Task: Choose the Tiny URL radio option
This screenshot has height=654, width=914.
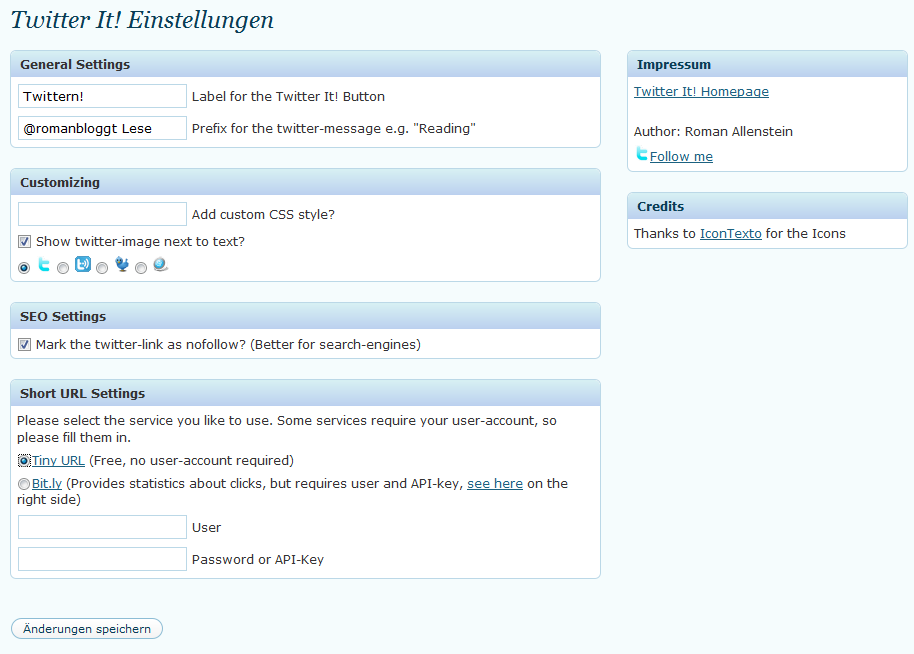Action: coord(24,461)
